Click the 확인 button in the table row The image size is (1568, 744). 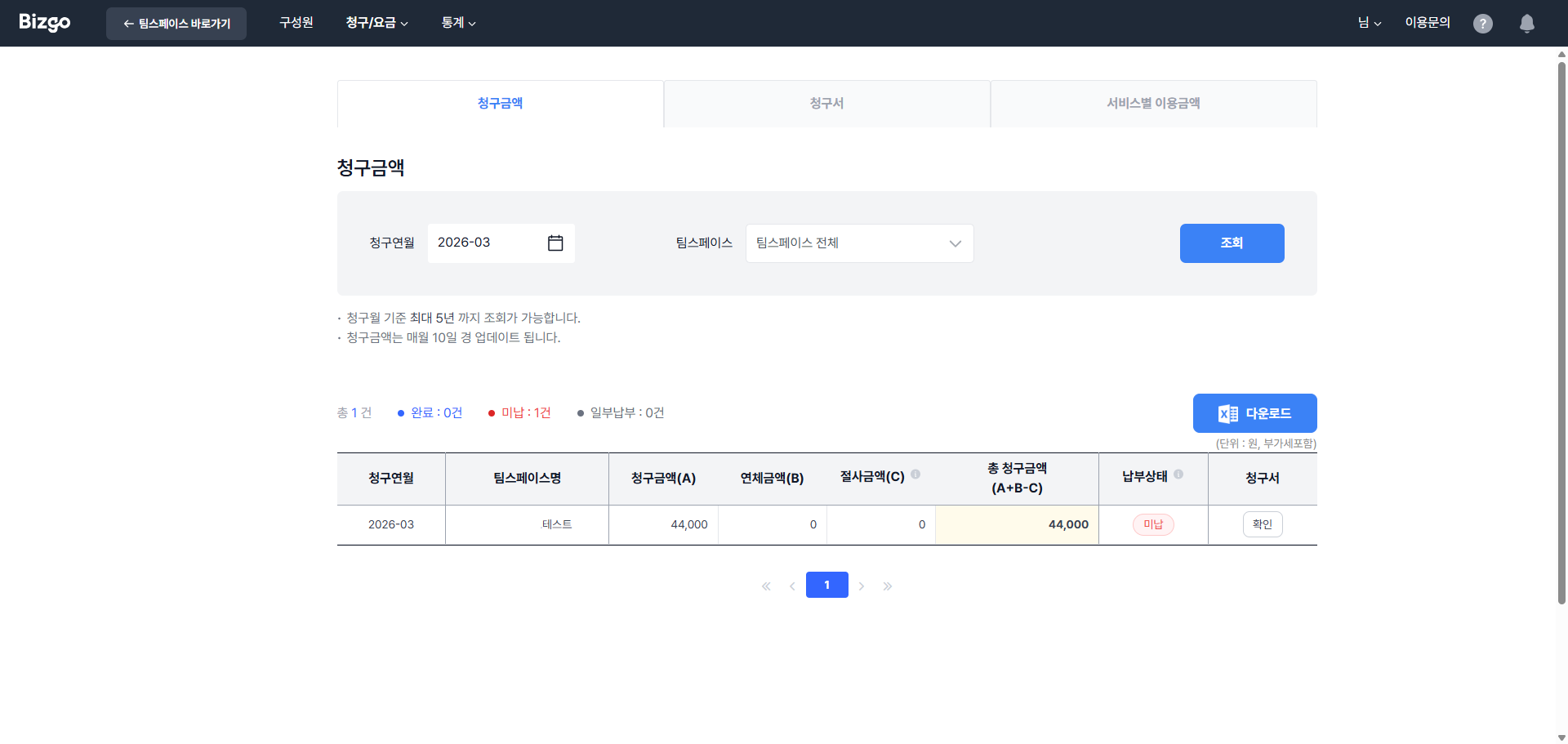click(1262, 524)
